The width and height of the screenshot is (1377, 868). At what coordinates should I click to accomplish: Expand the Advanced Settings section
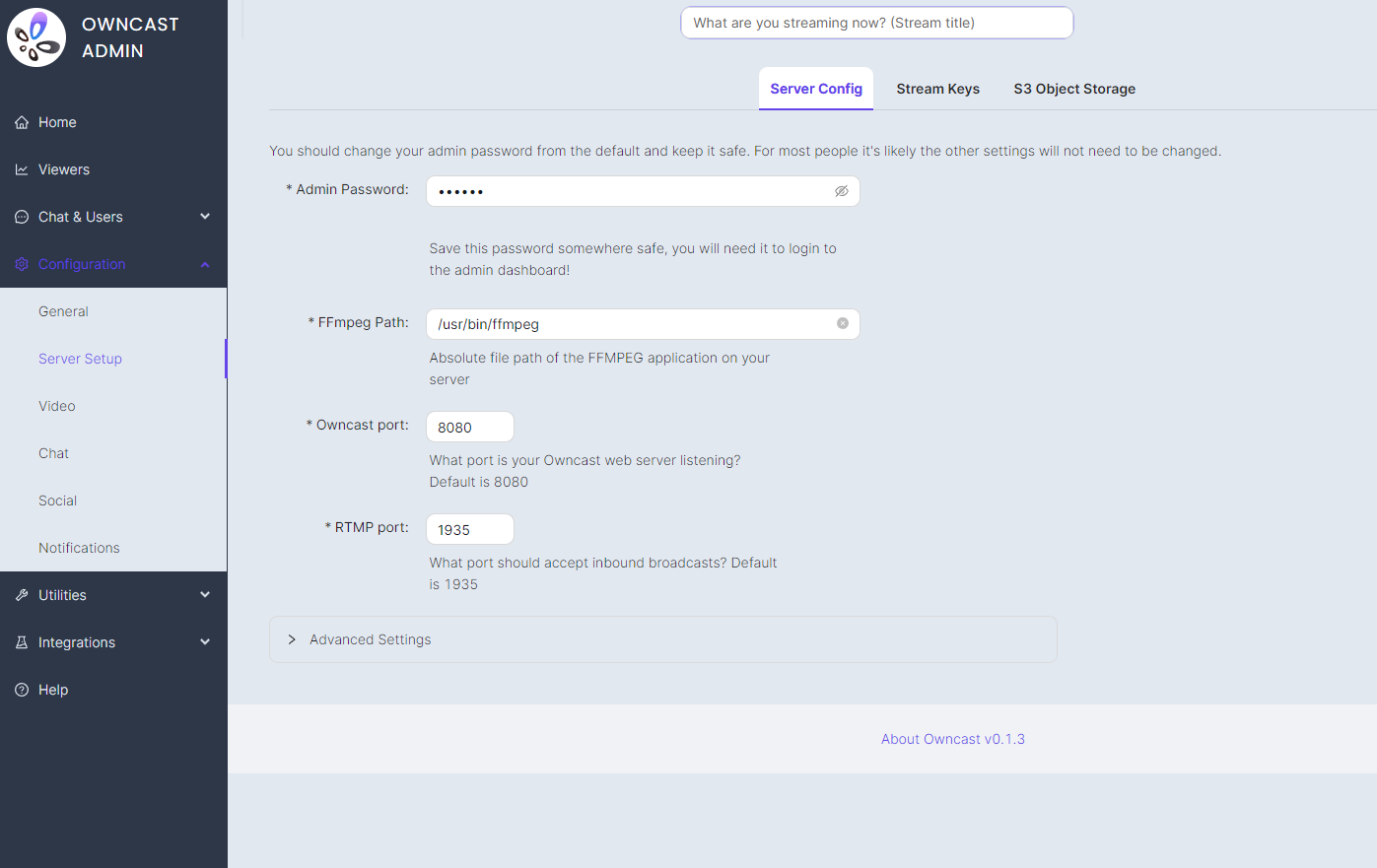coord(292,640)
